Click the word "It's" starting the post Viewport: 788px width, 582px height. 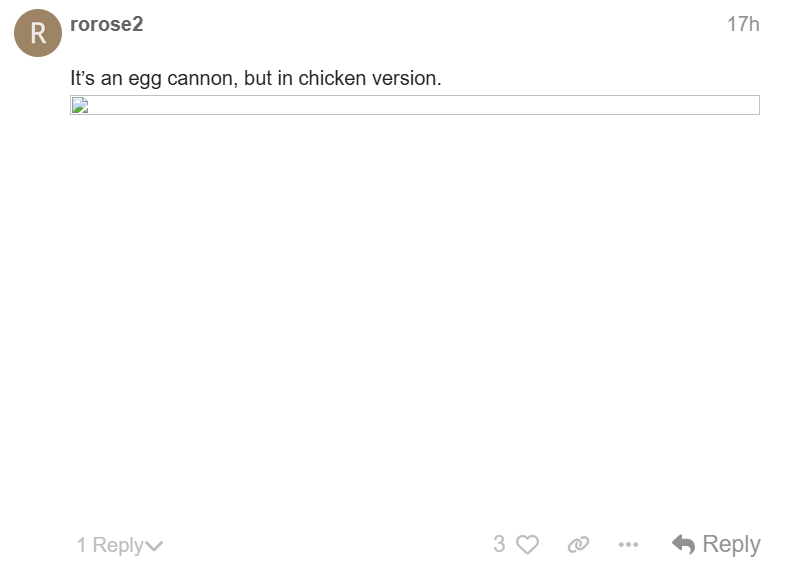click(x=83, y=78)
